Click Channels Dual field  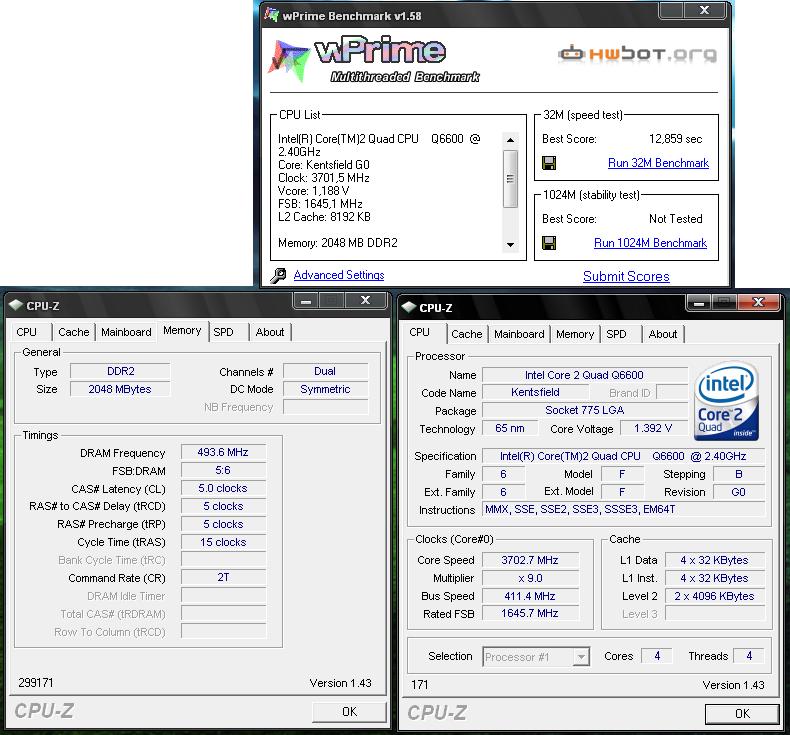click(325, 371)
